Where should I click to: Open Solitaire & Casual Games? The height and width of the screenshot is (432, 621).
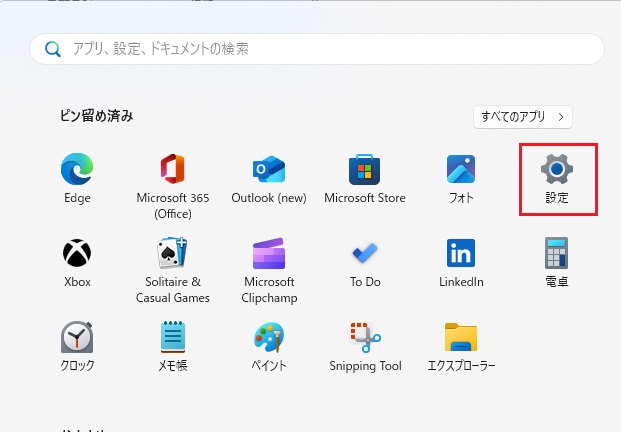tap(173, 253)
